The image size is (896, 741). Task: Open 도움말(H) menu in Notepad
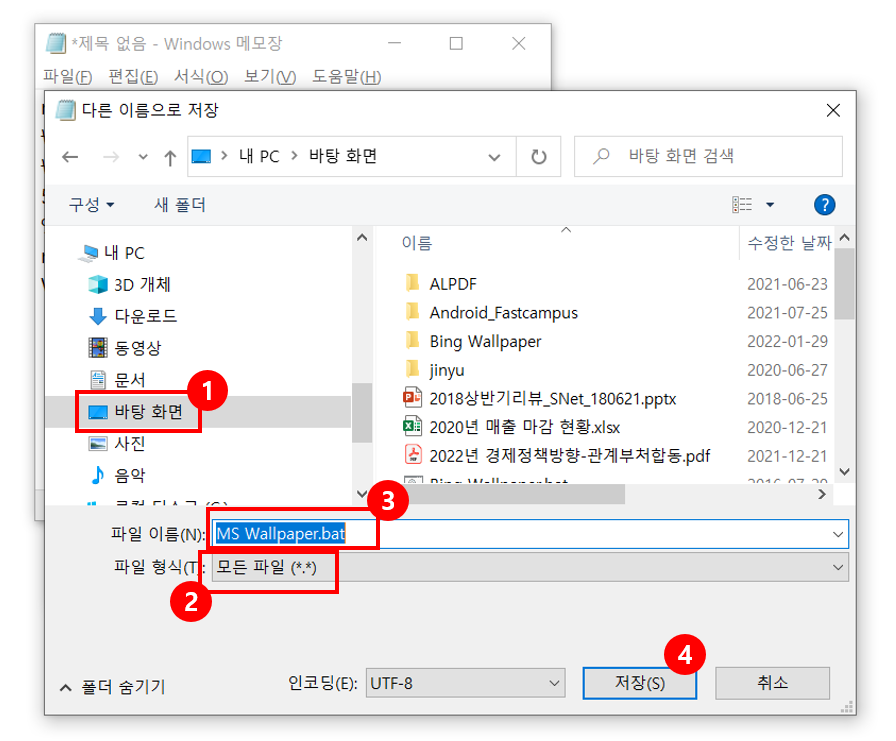[x=346, y=76]
